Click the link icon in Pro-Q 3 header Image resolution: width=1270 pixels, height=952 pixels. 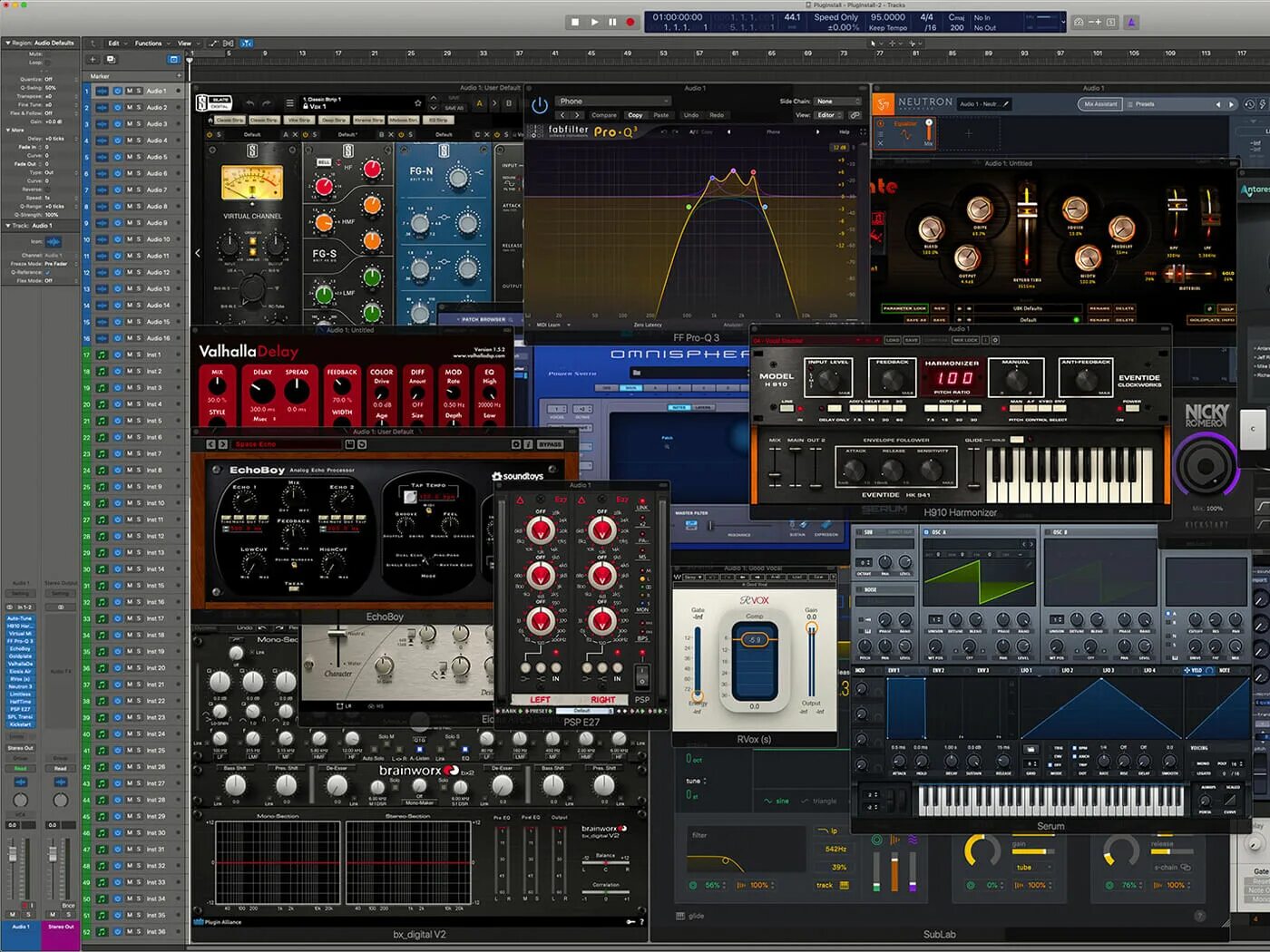(855, 115)
